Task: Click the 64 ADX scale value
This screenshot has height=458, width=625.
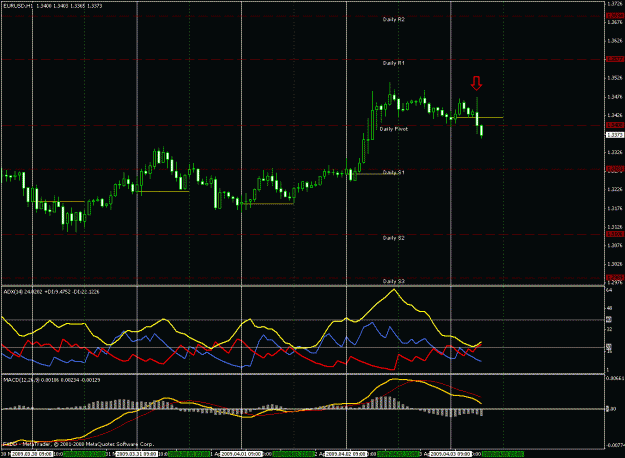Action: coord(609,290)
